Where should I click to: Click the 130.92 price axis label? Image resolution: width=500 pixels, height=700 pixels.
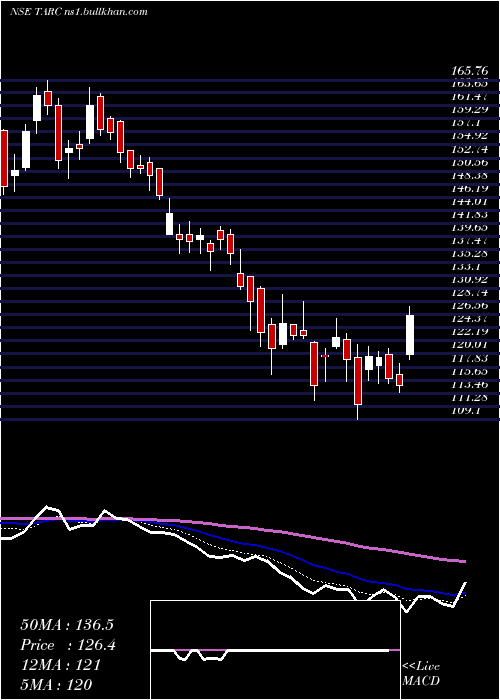coord(470,279)
